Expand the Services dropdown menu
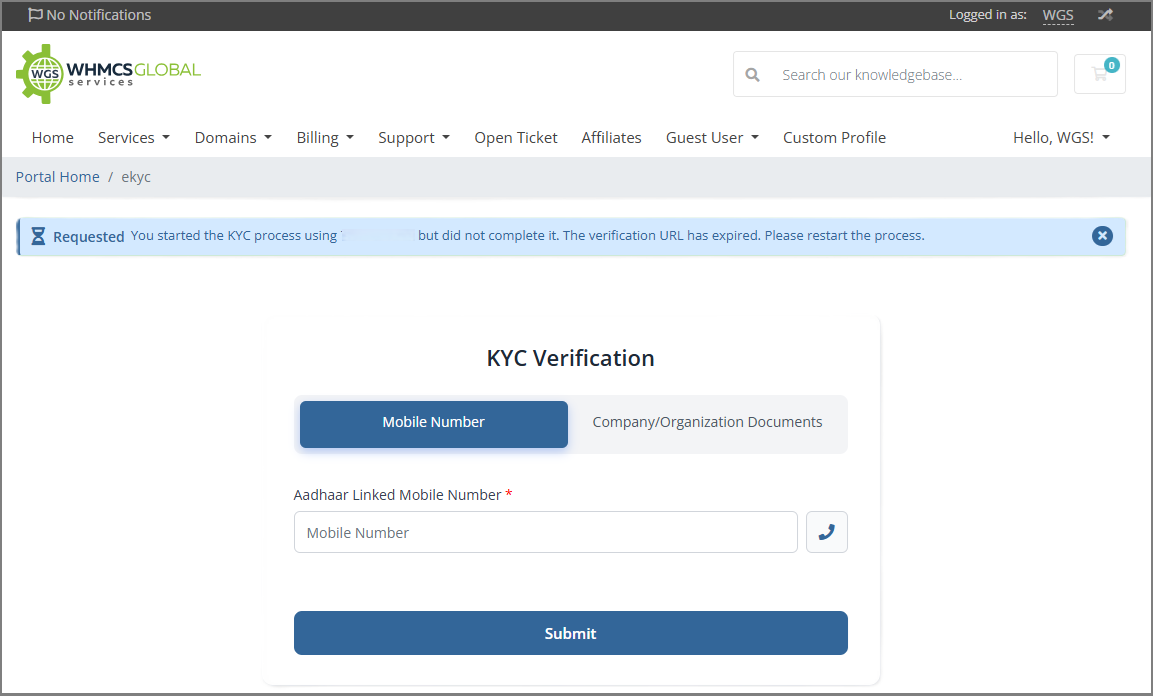The width and height of the screenshot is (1153, 696). [x=133, y=138]
